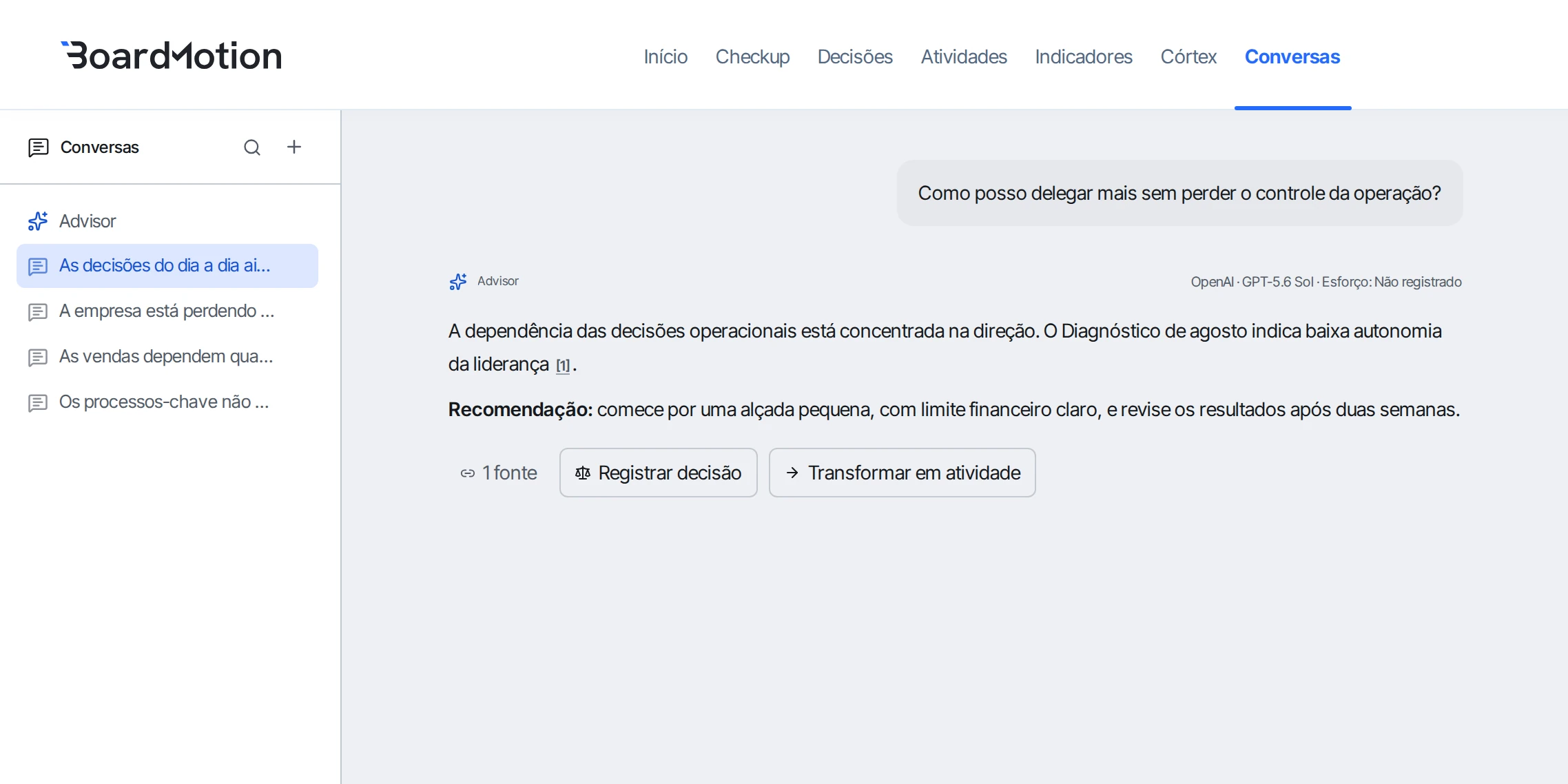The width and height of the screenshot is (1568, 784).
Task: Open conversation 'A empresa está perdendo ...'
Action: pos(167,311)
